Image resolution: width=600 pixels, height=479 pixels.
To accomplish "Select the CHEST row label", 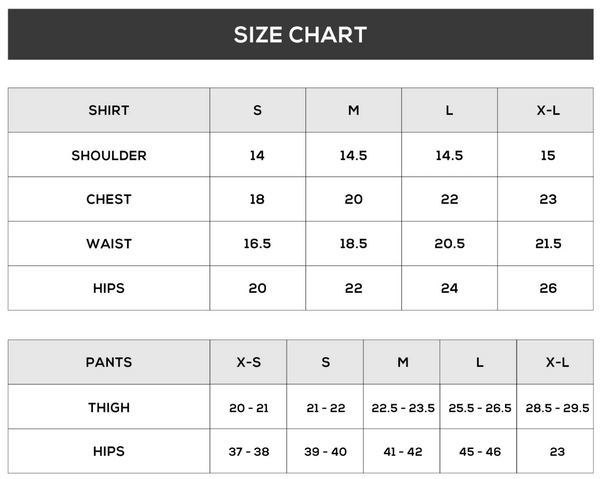I will [x=108, y=199].
